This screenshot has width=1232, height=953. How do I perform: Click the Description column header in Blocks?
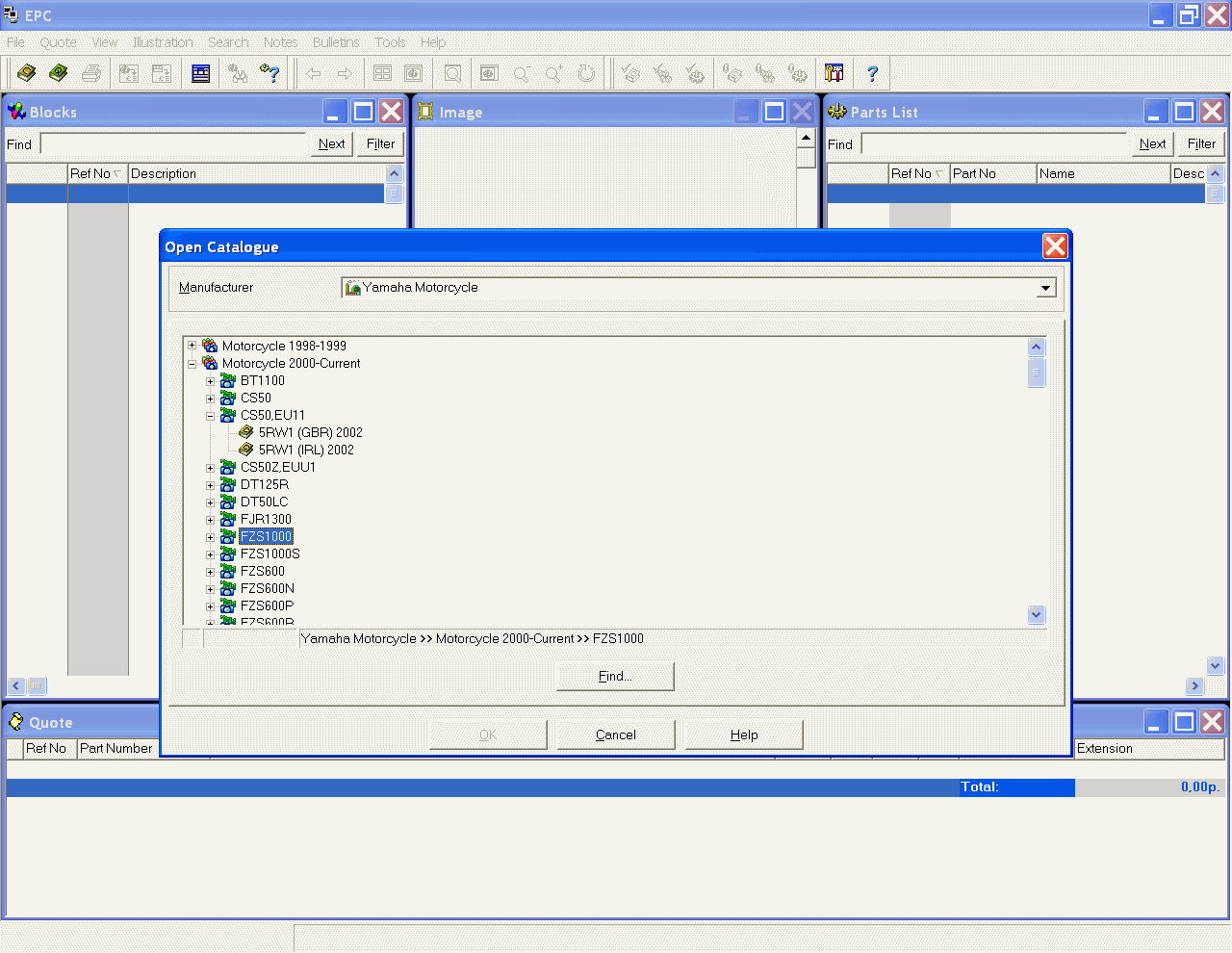coord(256,173)
